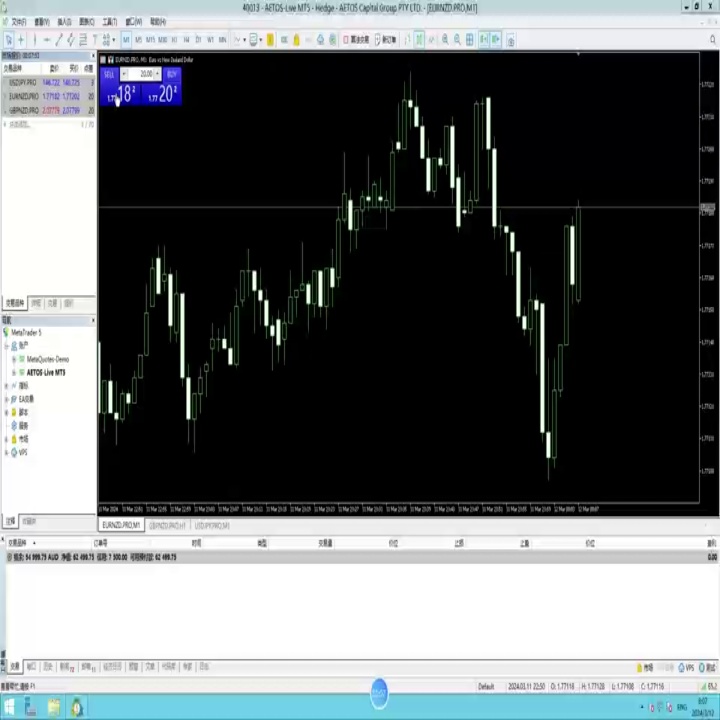Select the vertical line drawing tool
Screen dimensions: 720x720
point(34,40)
